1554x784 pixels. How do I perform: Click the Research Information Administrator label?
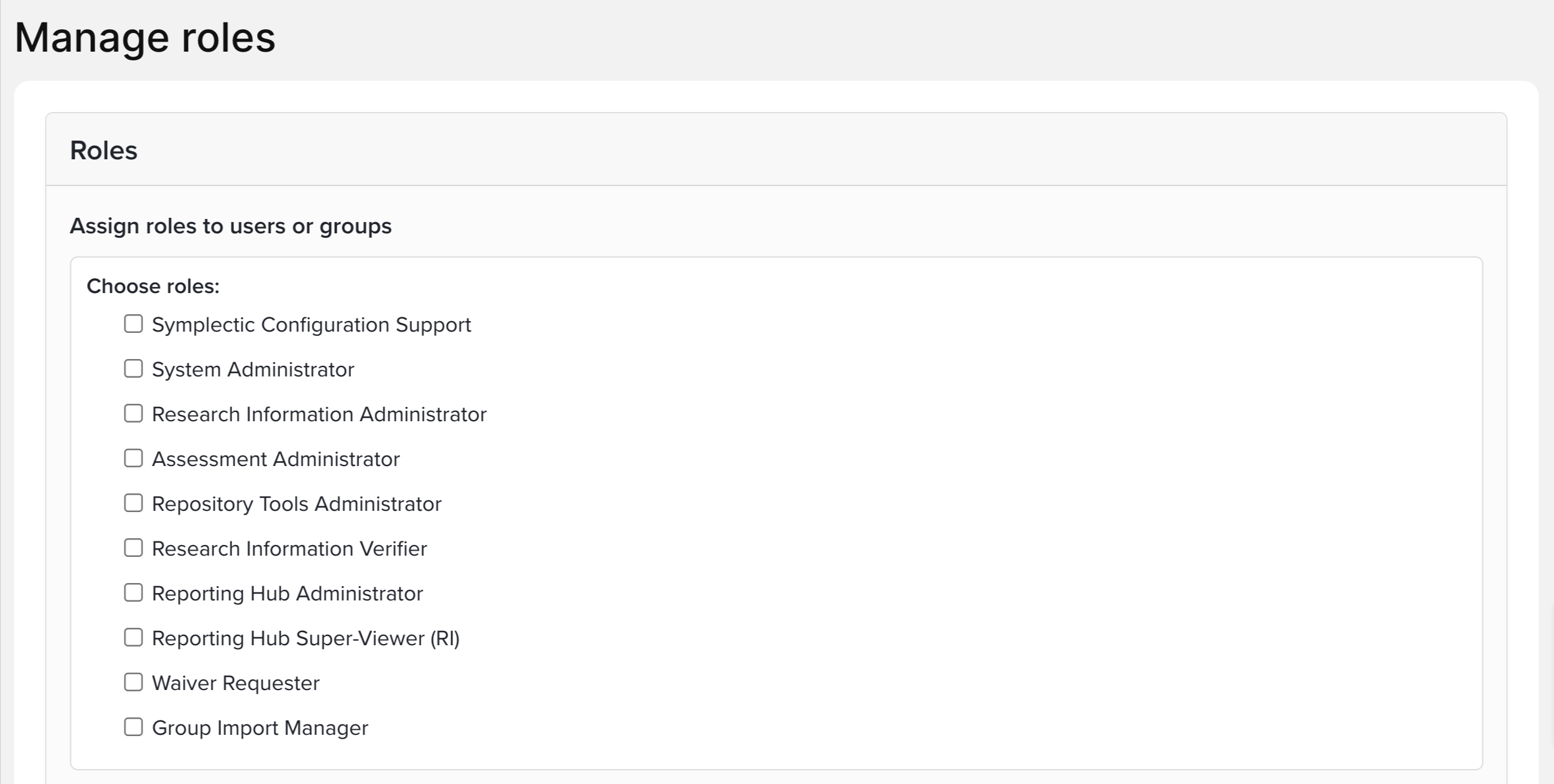[319, 414]
